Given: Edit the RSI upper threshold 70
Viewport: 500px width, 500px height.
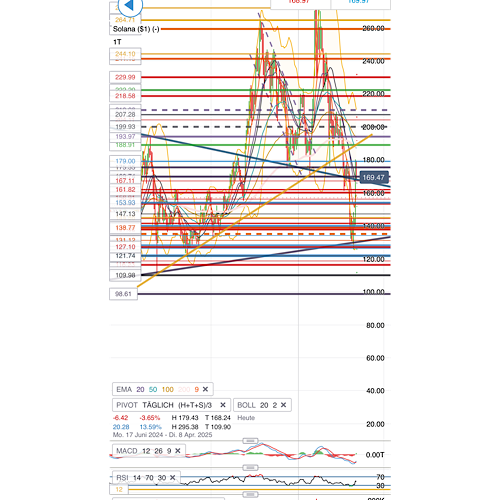Looking at the screenshot, I should (149, 478).
